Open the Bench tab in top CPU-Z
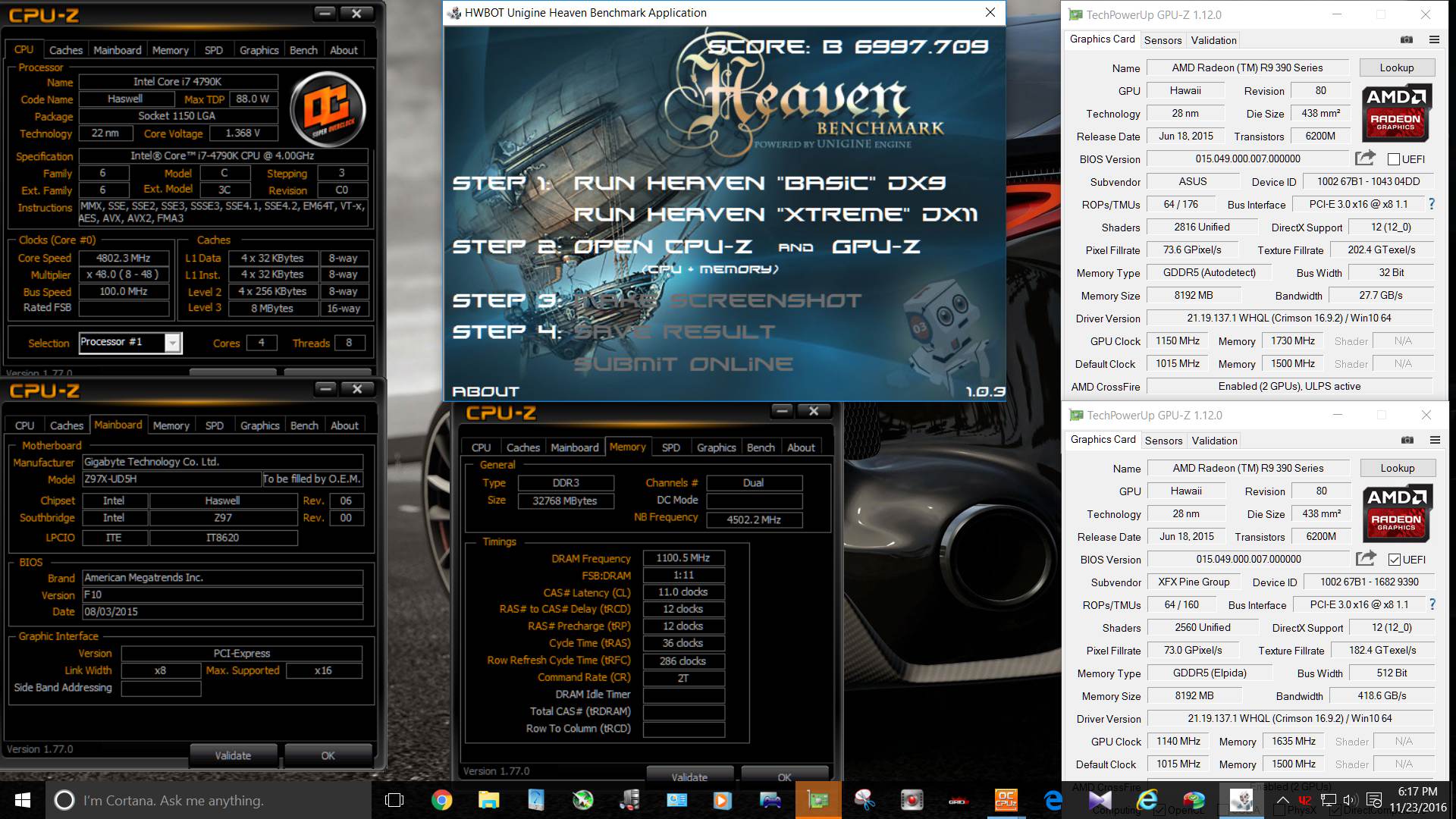Viewport: 1456px width, 819px height. coord(303,50)
